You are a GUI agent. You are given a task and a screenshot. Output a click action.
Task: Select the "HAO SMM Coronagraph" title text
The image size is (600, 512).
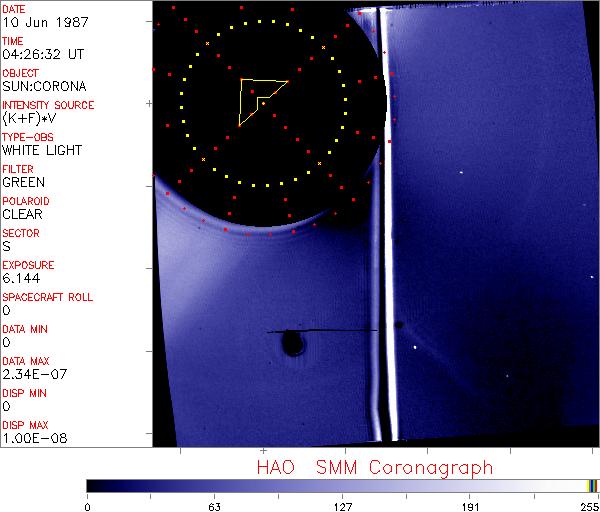point(375,467)
